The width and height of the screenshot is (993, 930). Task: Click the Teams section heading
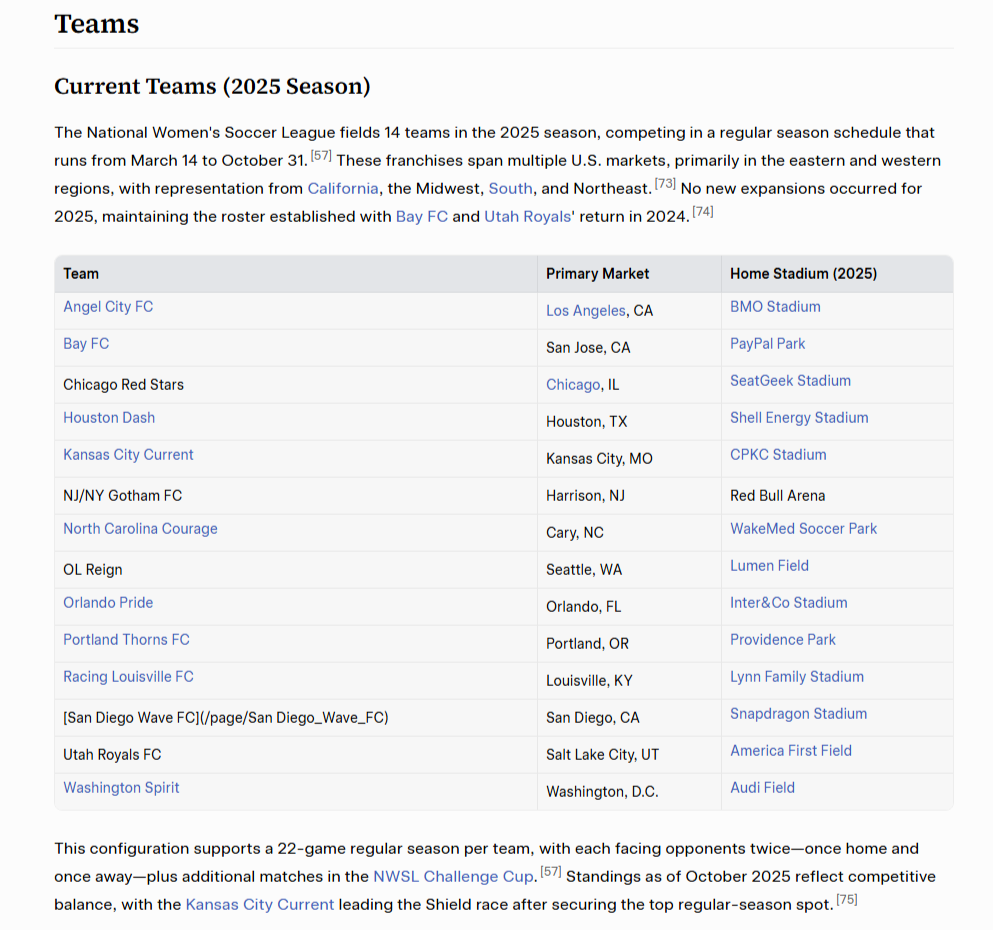[x=97, y=24]
